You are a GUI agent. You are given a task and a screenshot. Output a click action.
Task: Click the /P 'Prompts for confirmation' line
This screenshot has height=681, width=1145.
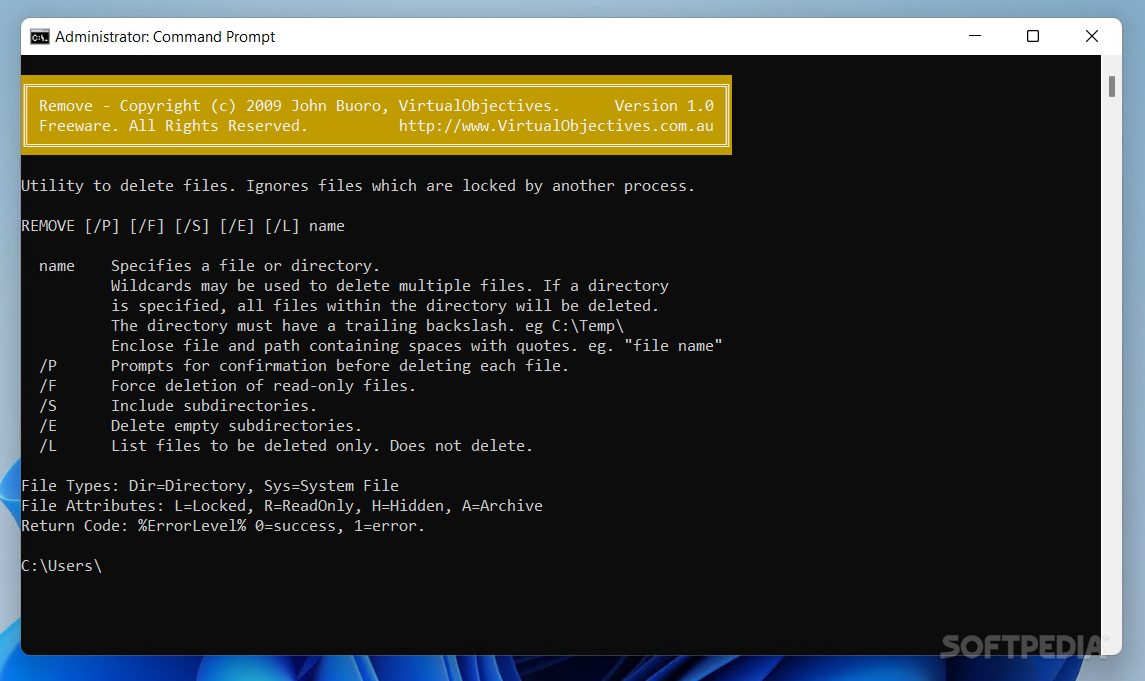click(304, 365)
